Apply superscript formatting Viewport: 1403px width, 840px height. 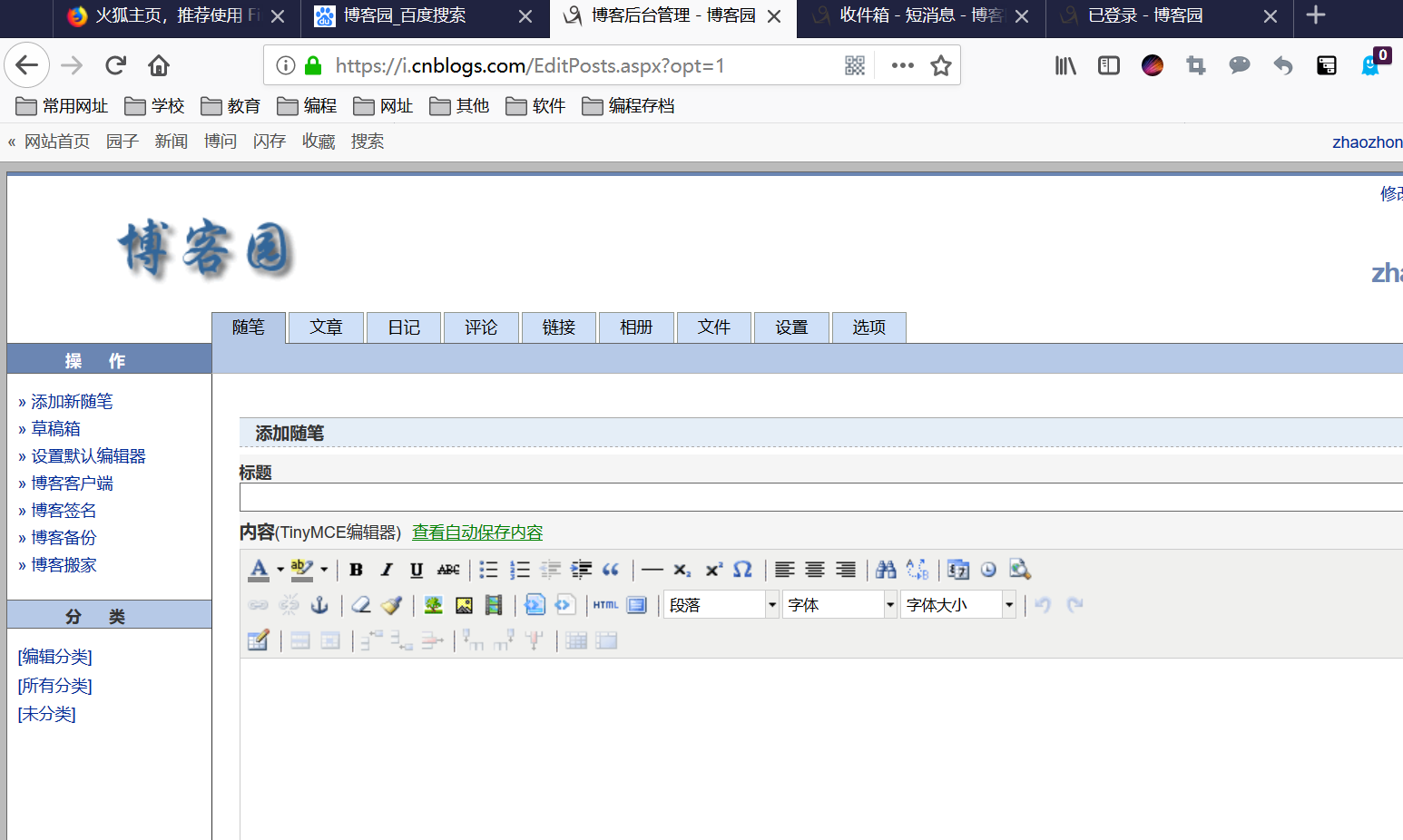pos(713,570)
